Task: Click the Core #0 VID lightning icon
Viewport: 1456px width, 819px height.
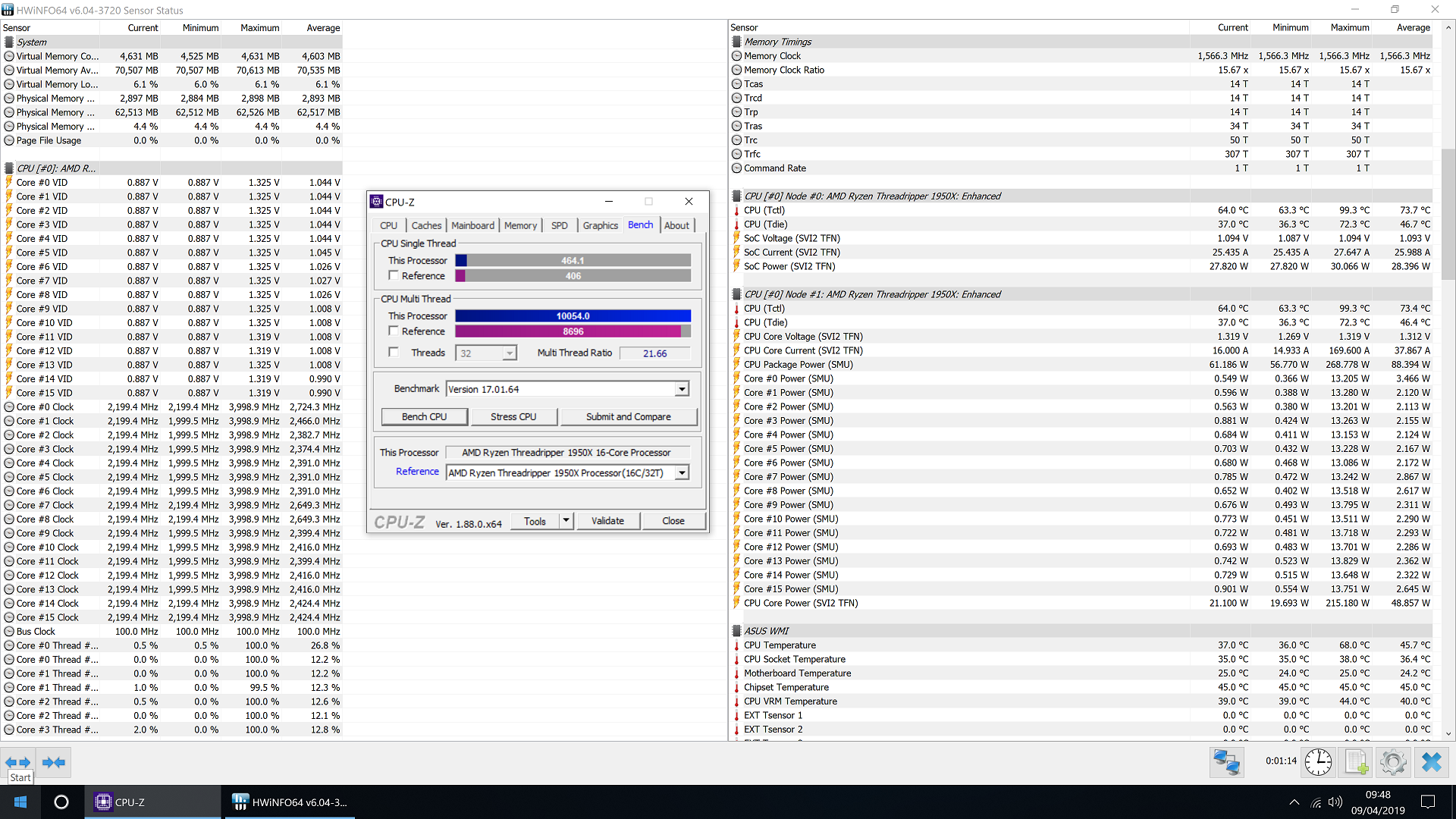Action: [x=9, y=183]
